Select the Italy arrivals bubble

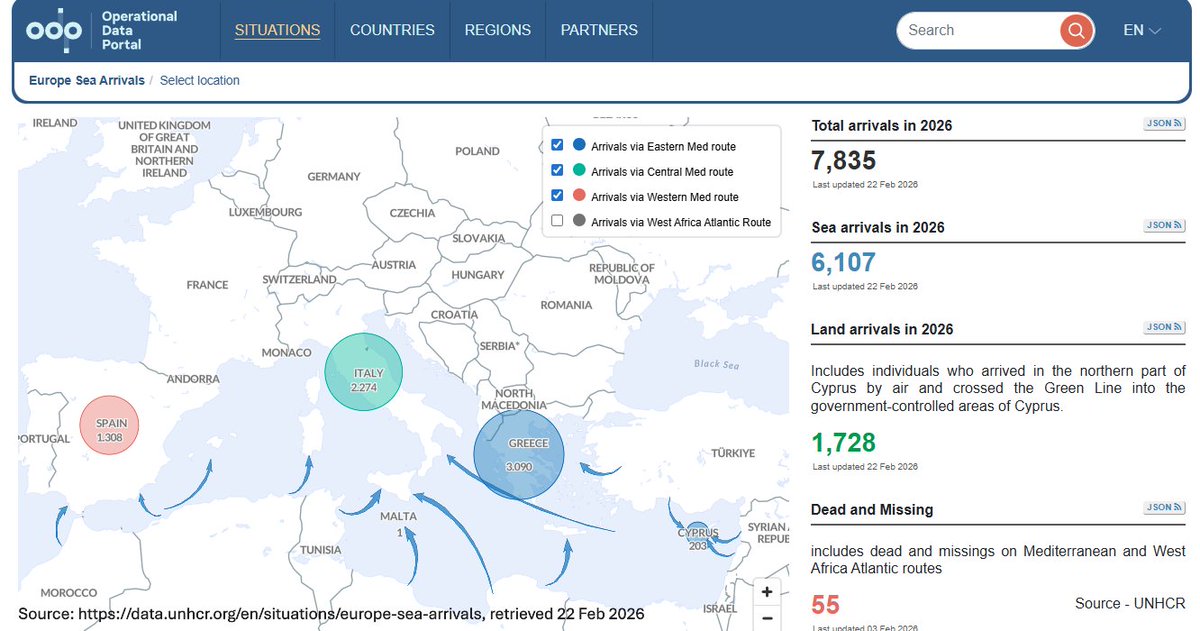[x=363, y=372]
